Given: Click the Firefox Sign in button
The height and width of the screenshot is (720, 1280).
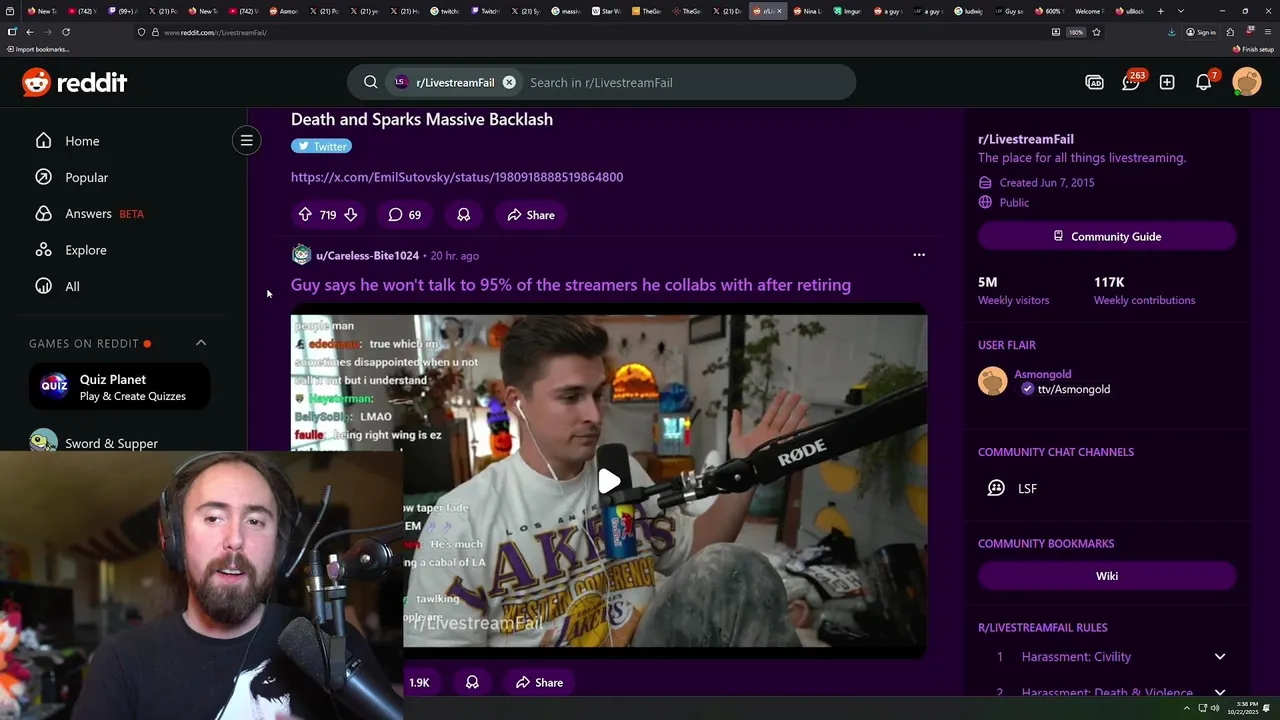Looking at the screenshot, I should (1201, 32).
